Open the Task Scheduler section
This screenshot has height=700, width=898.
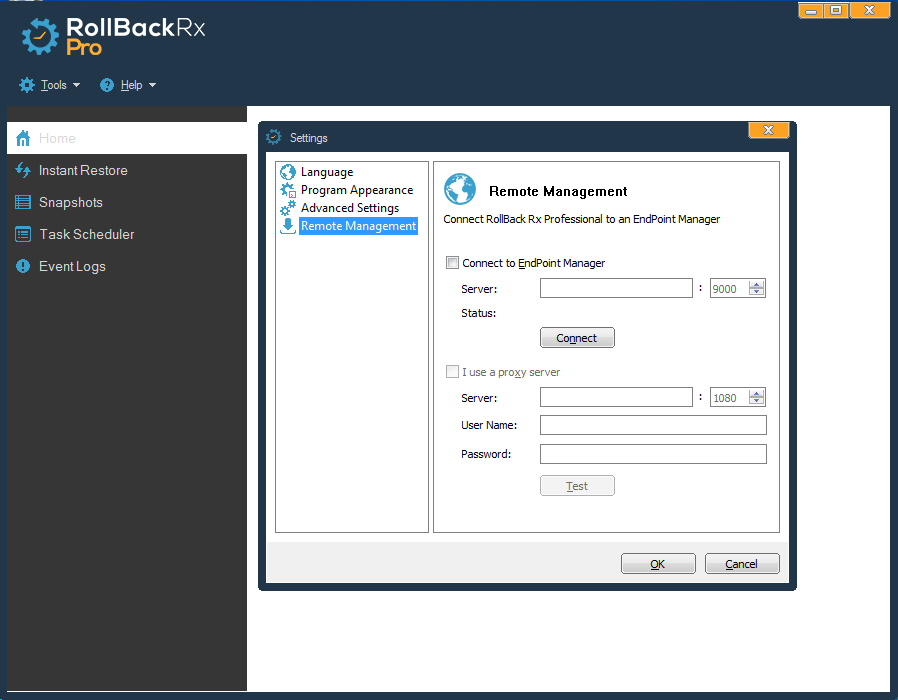pyautogui.click(x=127, y=234)
